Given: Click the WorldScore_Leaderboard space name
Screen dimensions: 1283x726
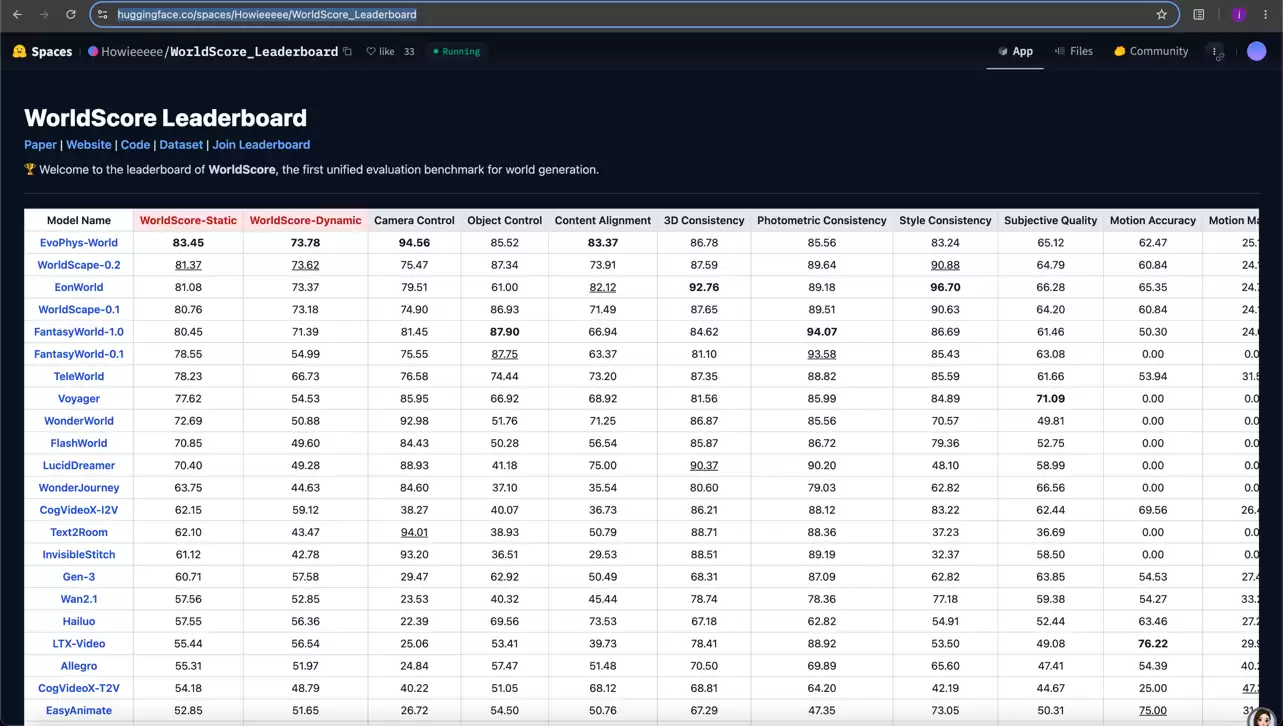Looking at the screenshot, I should (x=254, y=51).
